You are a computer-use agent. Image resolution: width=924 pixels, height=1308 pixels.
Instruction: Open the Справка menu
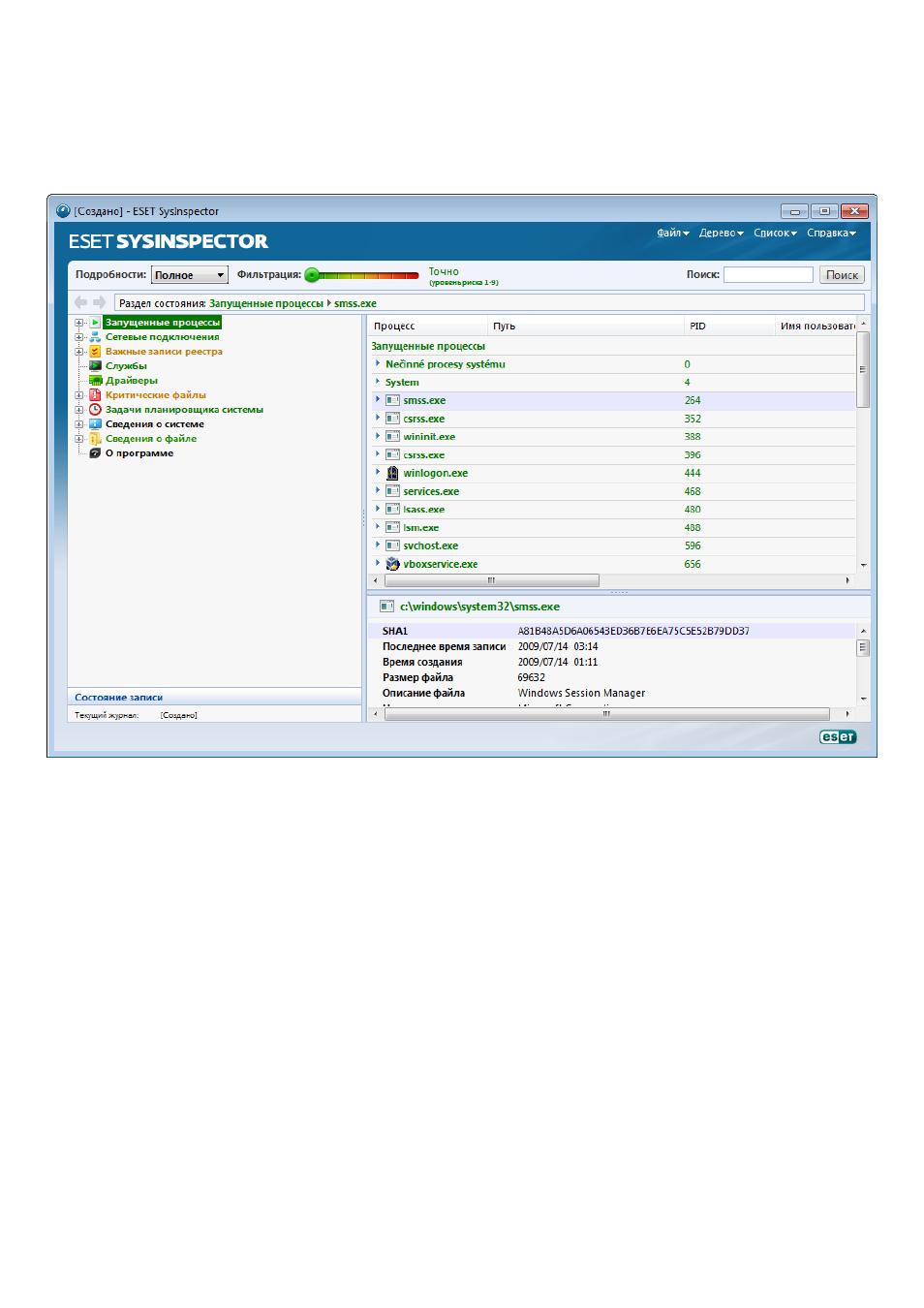(831, 234)
